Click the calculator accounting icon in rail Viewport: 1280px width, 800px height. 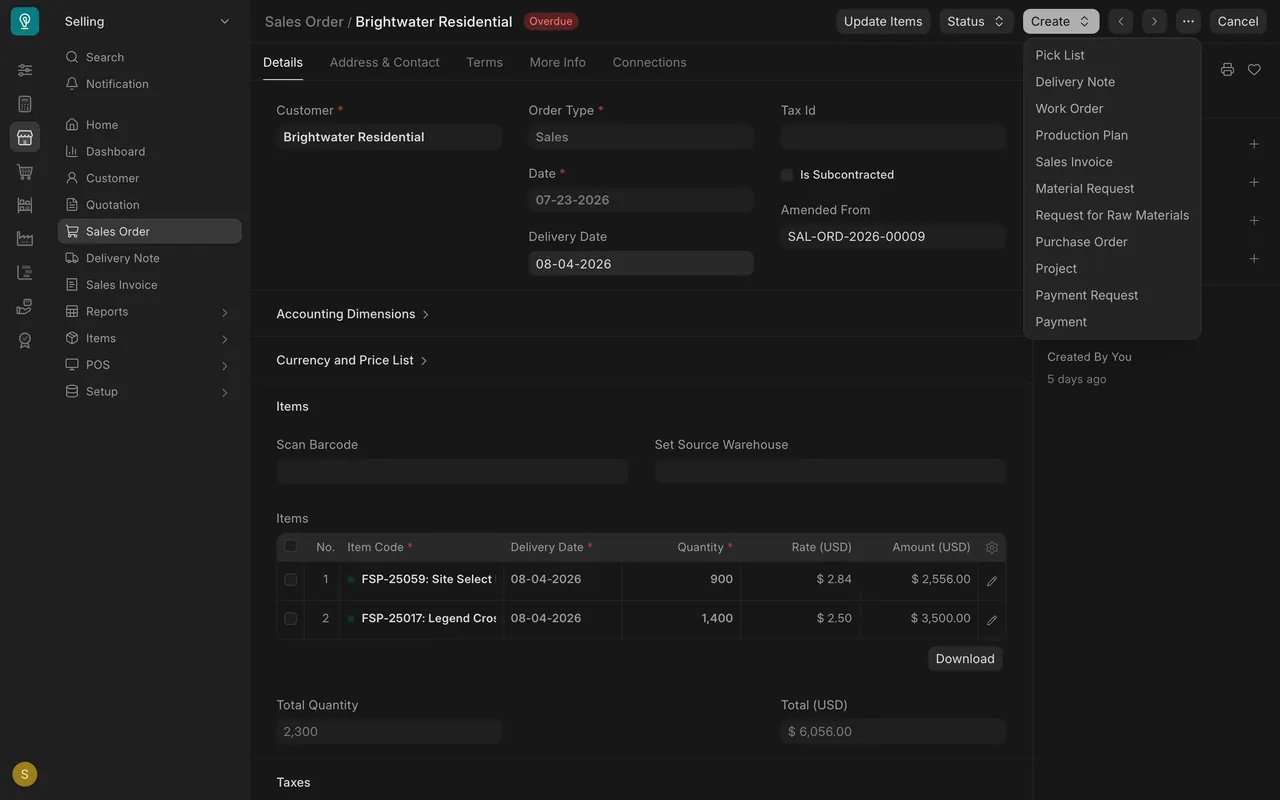[x=25, y=104]
